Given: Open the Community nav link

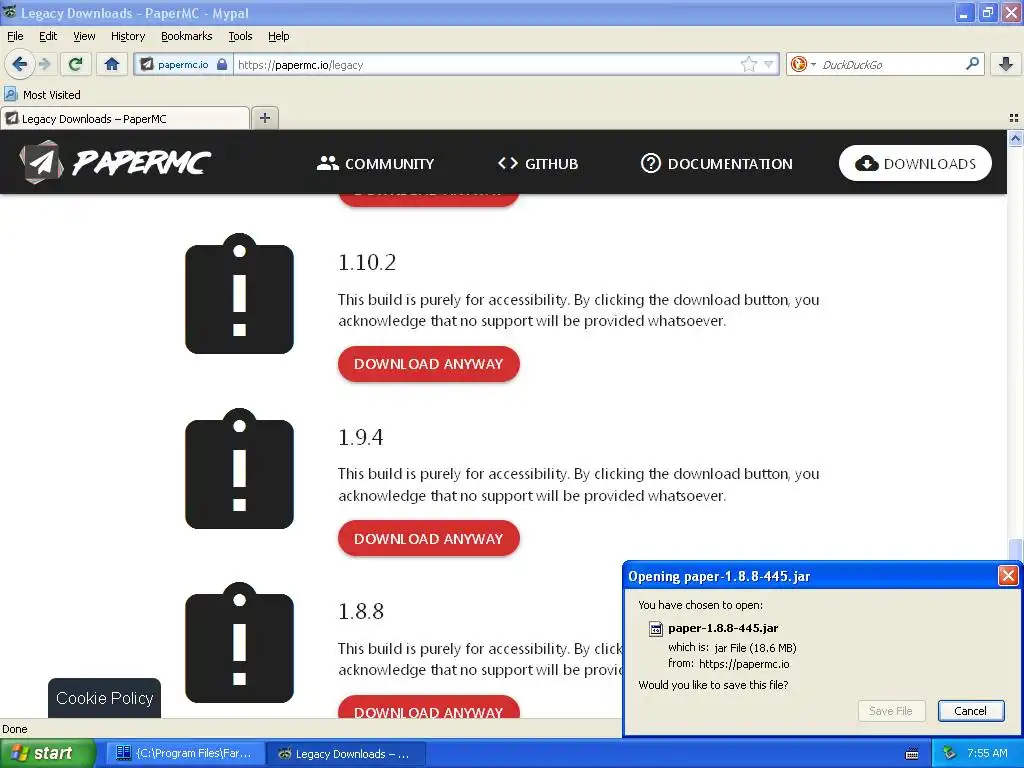Looking at the screenshot, I should click(x=376, y=164).
